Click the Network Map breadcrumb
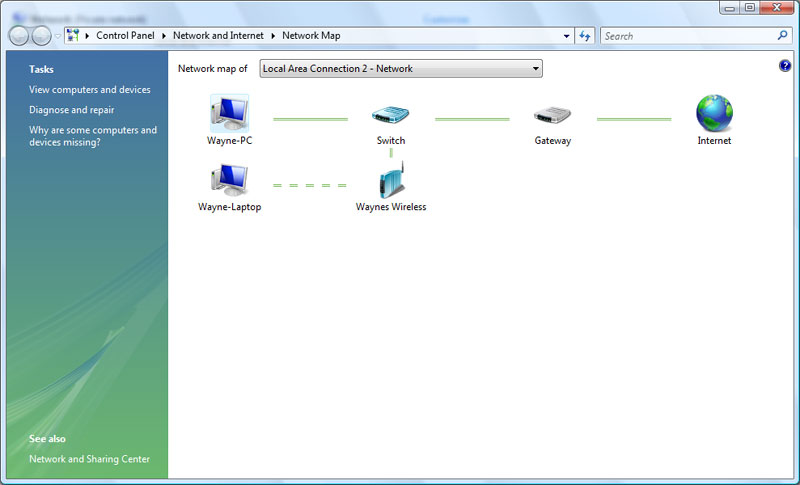This screenshot has width=800, height=485. pos(311,36)
